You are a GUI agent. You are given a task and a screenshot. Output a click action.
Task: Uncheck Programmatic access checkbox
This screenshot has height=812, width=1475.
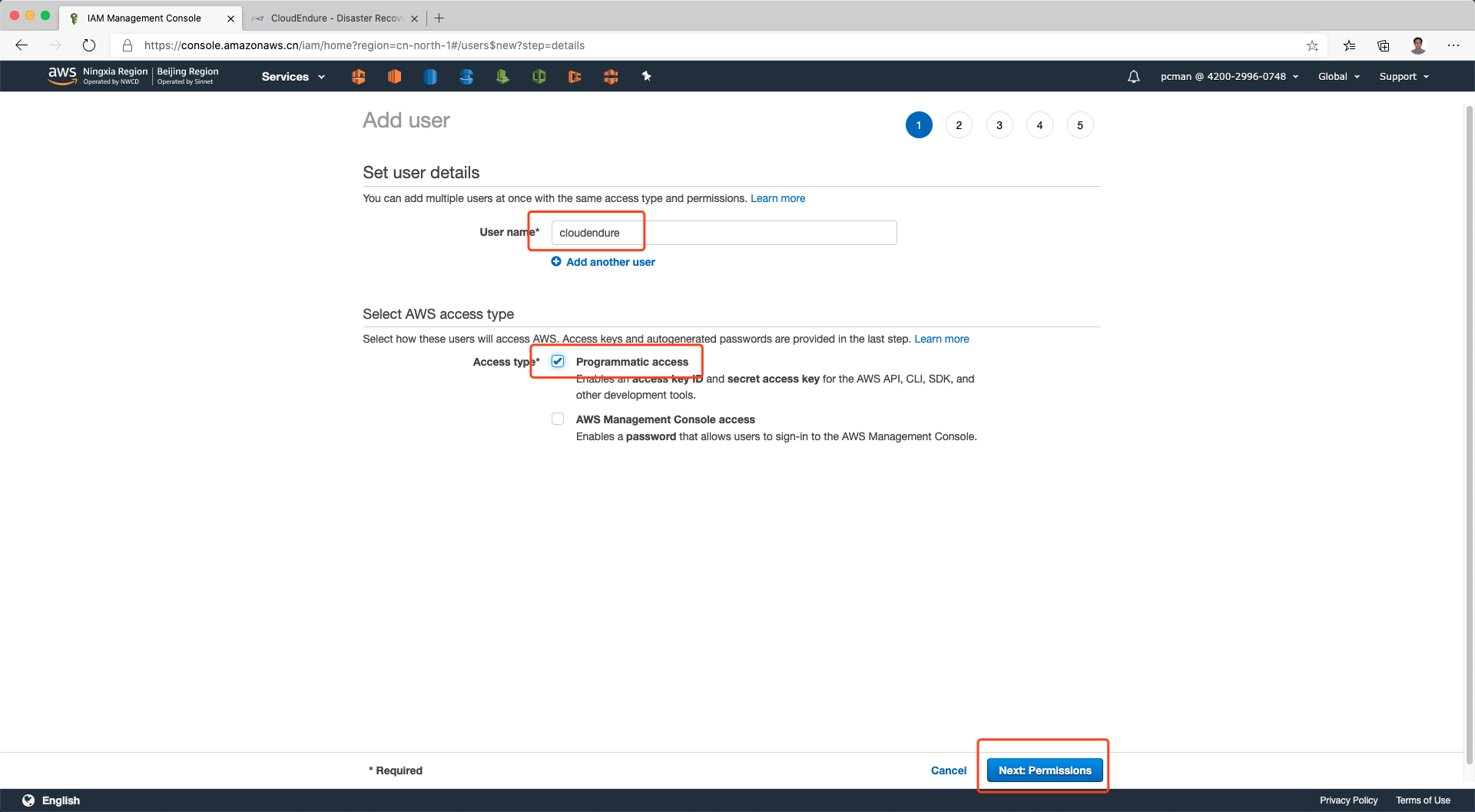[558, 361]
